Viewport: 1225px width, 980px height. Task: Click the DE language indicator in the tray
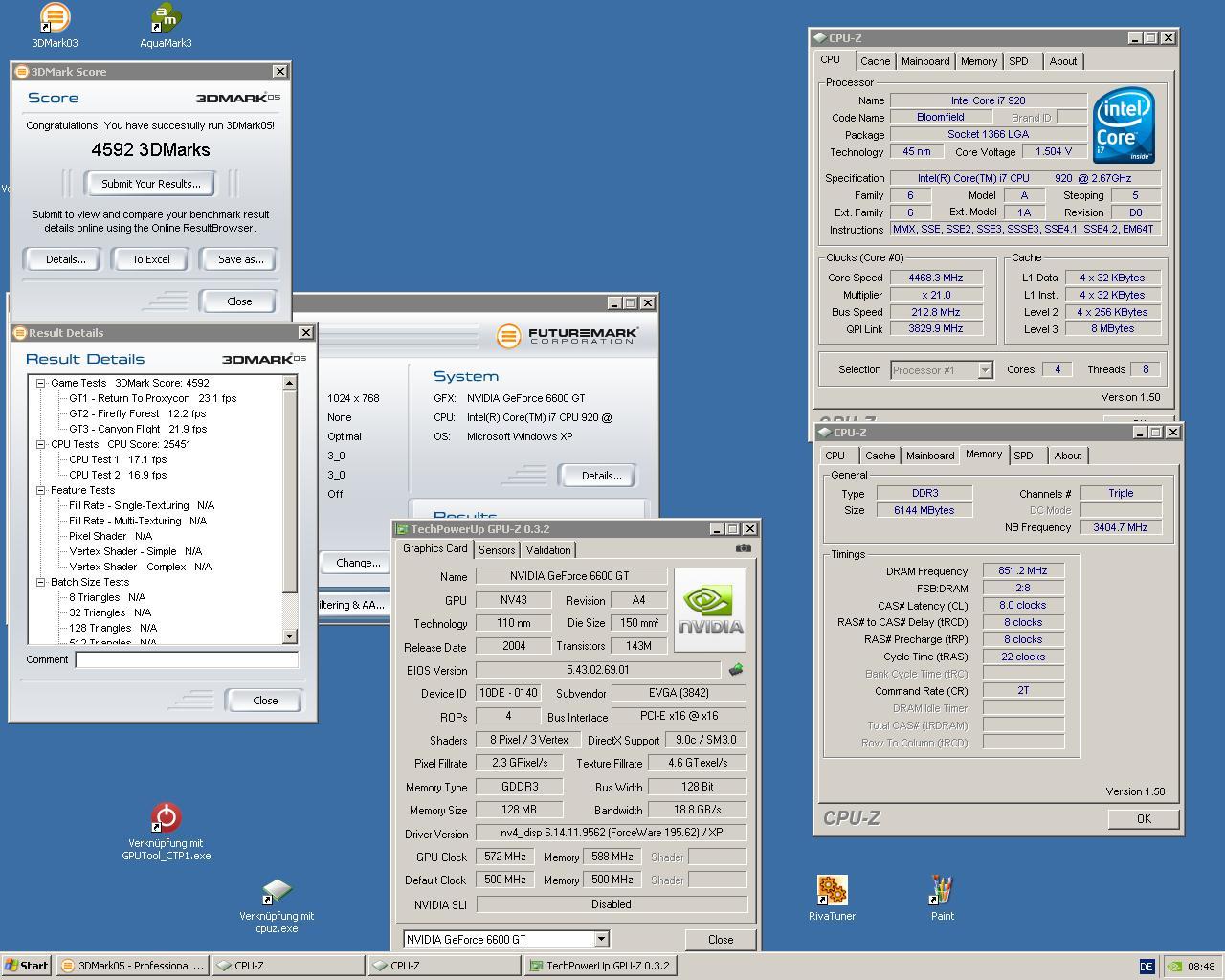point(1147,966)
